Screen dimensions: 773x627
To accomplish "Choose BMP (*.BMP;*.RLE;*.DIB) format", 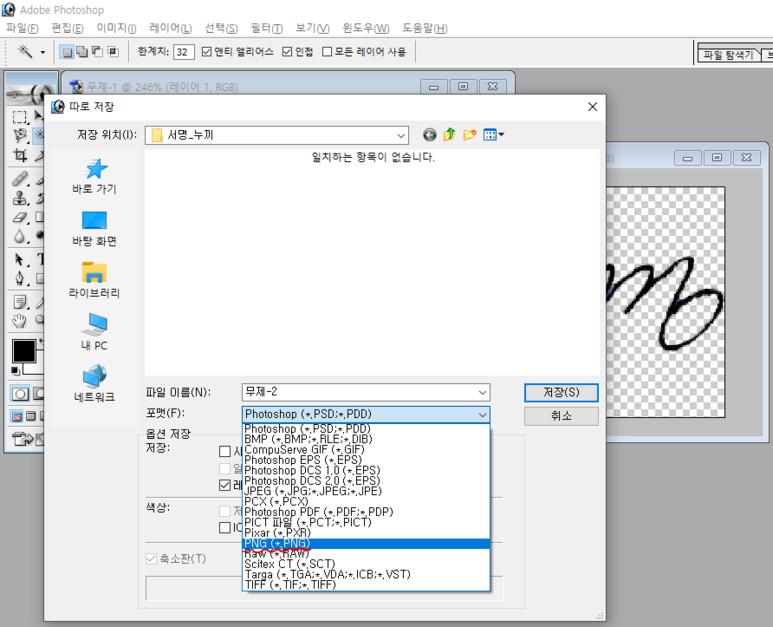I will [366, 439].
